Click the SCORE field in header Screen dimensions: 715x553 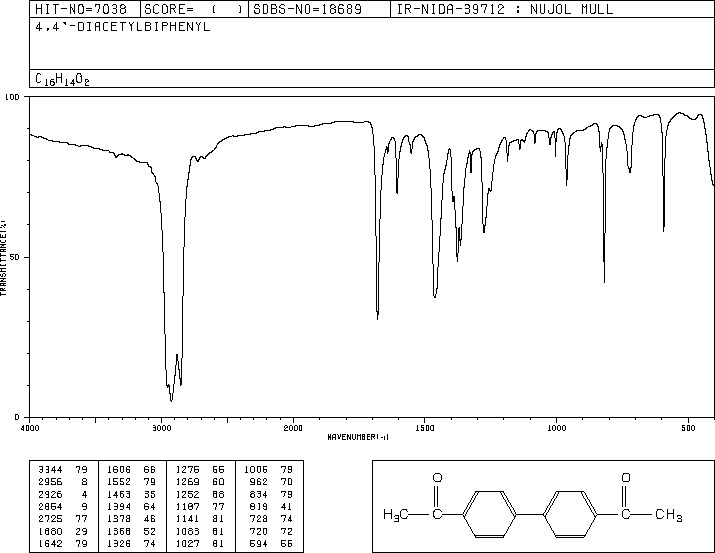click(x=194, y=10)
